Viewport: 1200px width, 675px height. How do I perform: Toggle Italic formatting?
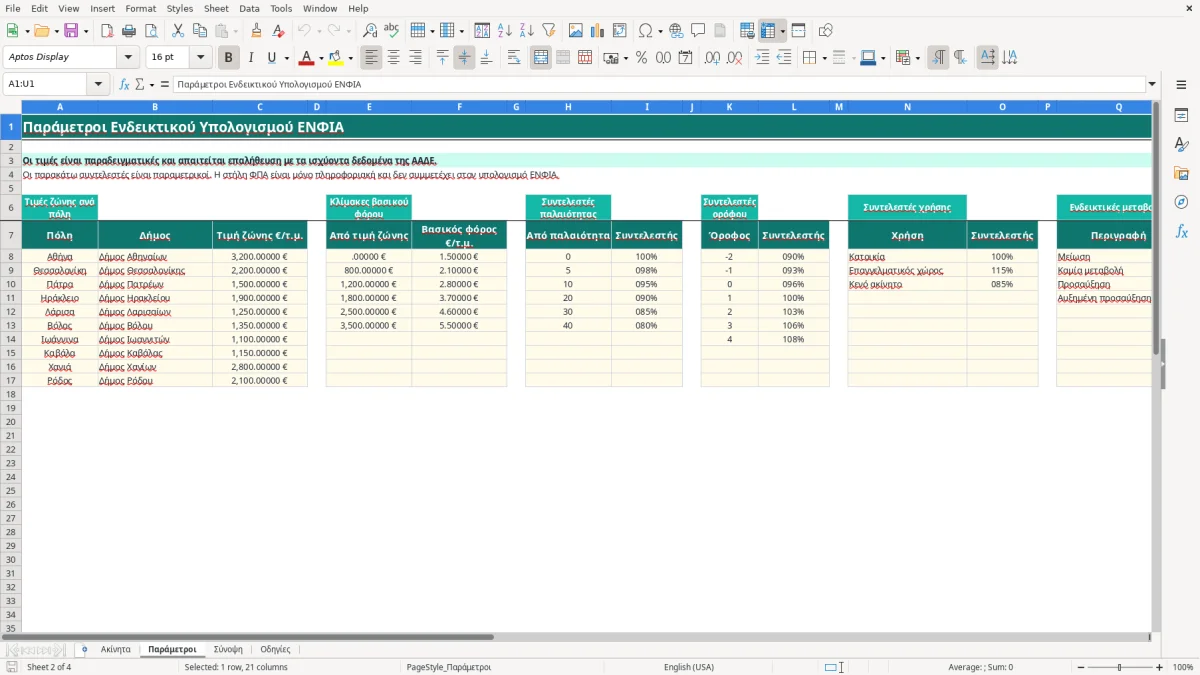click(x=250, y=58)
